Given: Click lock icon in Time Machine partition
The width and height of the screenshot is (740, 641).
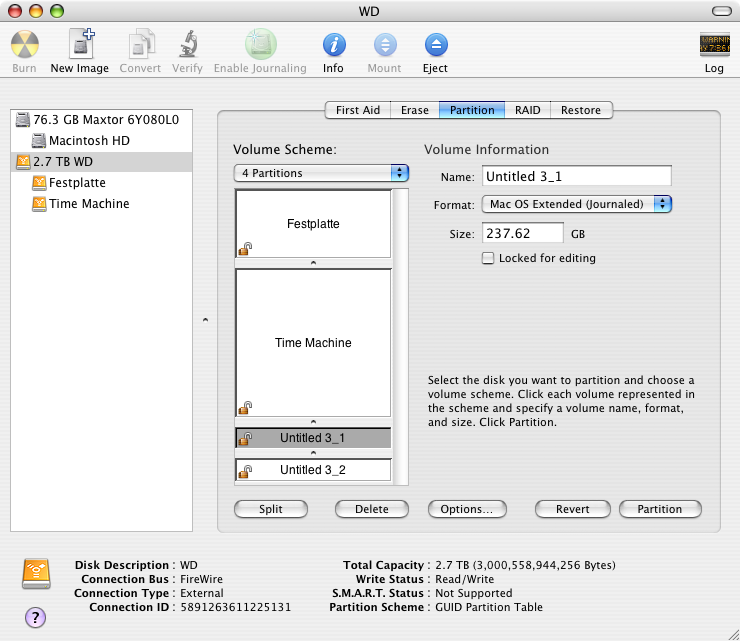Looking at the screenshot, I should [245, 407].
